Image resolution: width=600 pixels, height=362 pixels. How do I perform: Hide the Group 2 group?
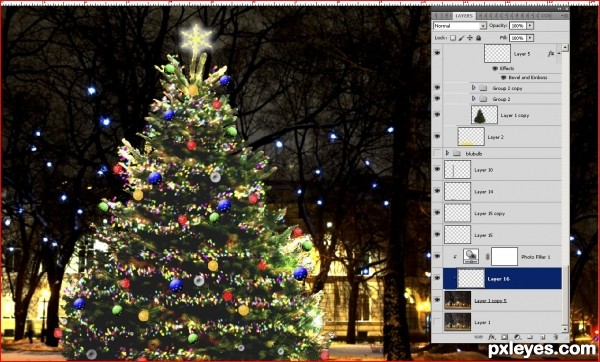pyautogui.click(x=437, y=98)
